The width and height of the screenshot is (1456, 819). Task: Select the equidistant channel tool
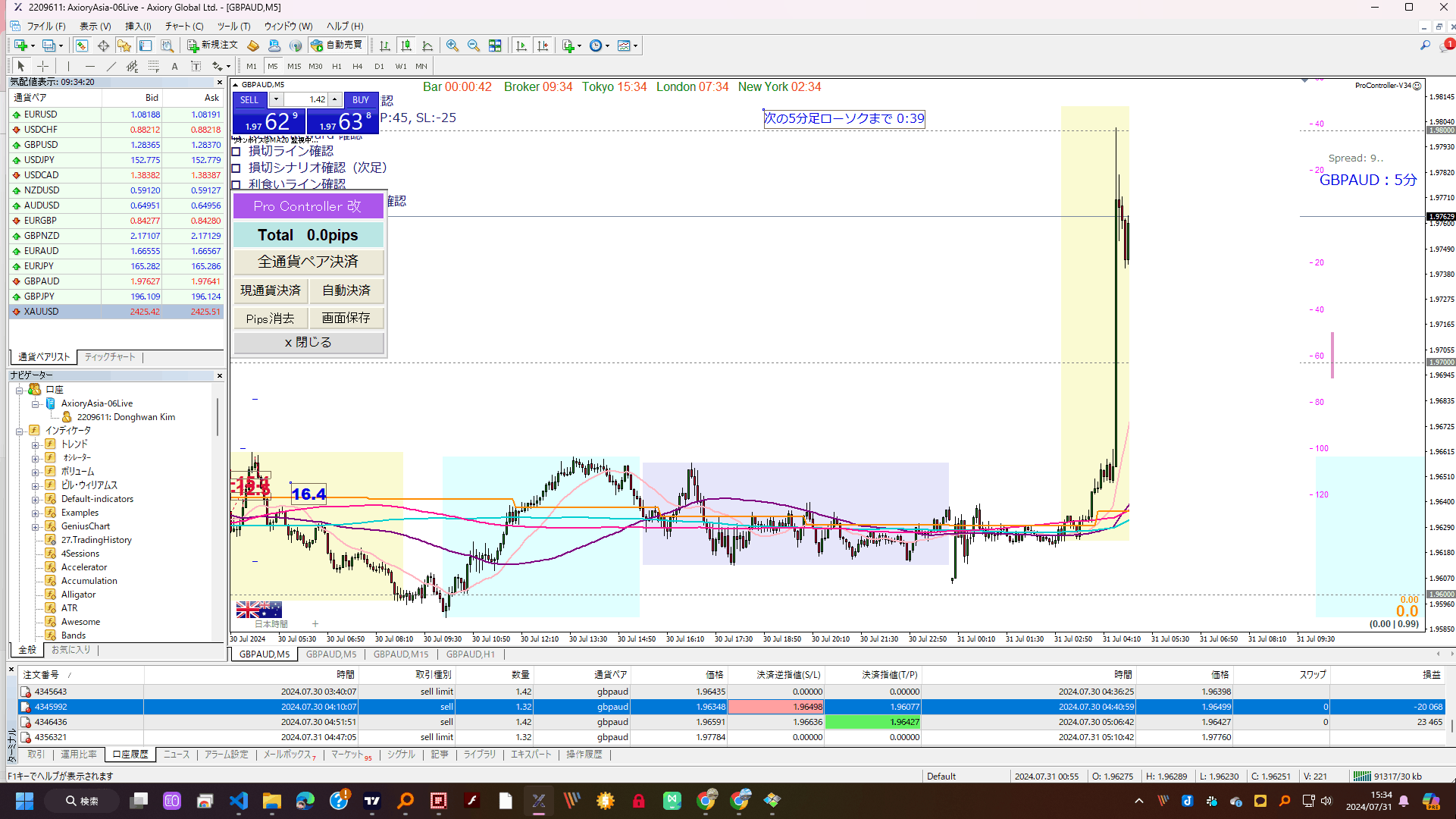(132, 66)
